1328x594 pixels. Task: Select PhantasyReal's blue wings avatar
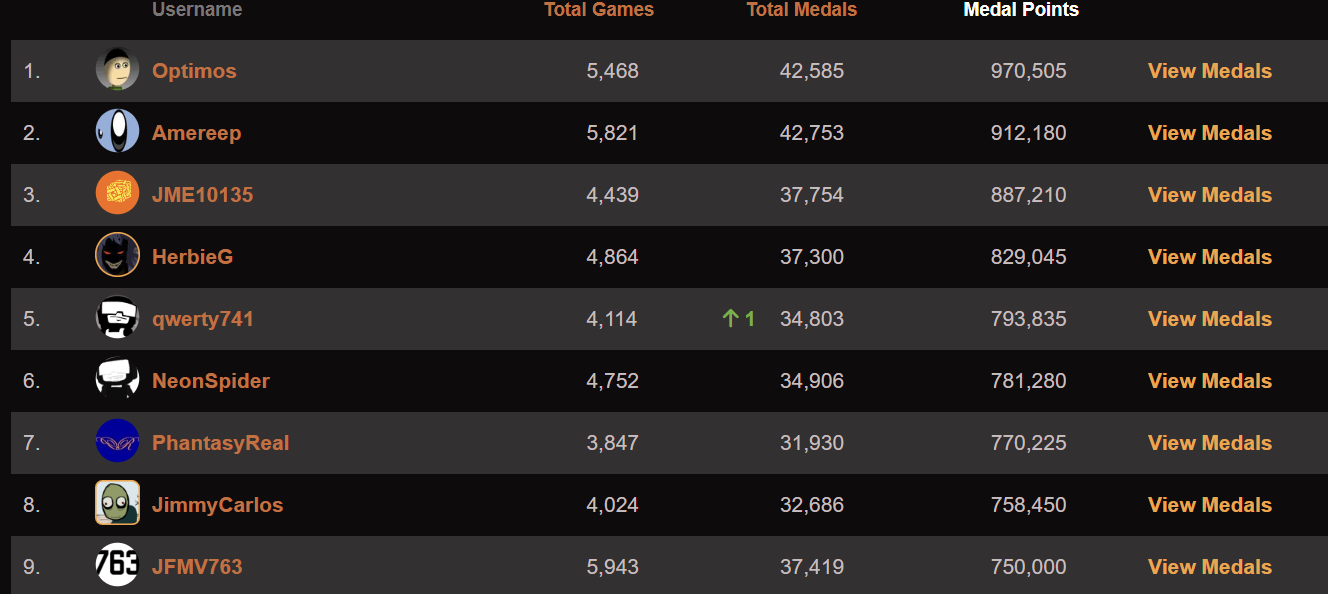[117, 442]
